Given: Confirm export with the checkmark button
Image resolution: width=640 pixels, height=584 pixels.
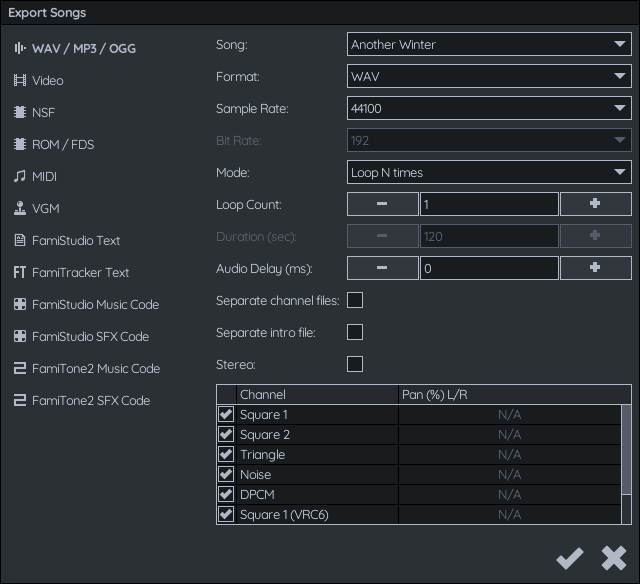Looking at the screenshot, I should click(570, 558).
